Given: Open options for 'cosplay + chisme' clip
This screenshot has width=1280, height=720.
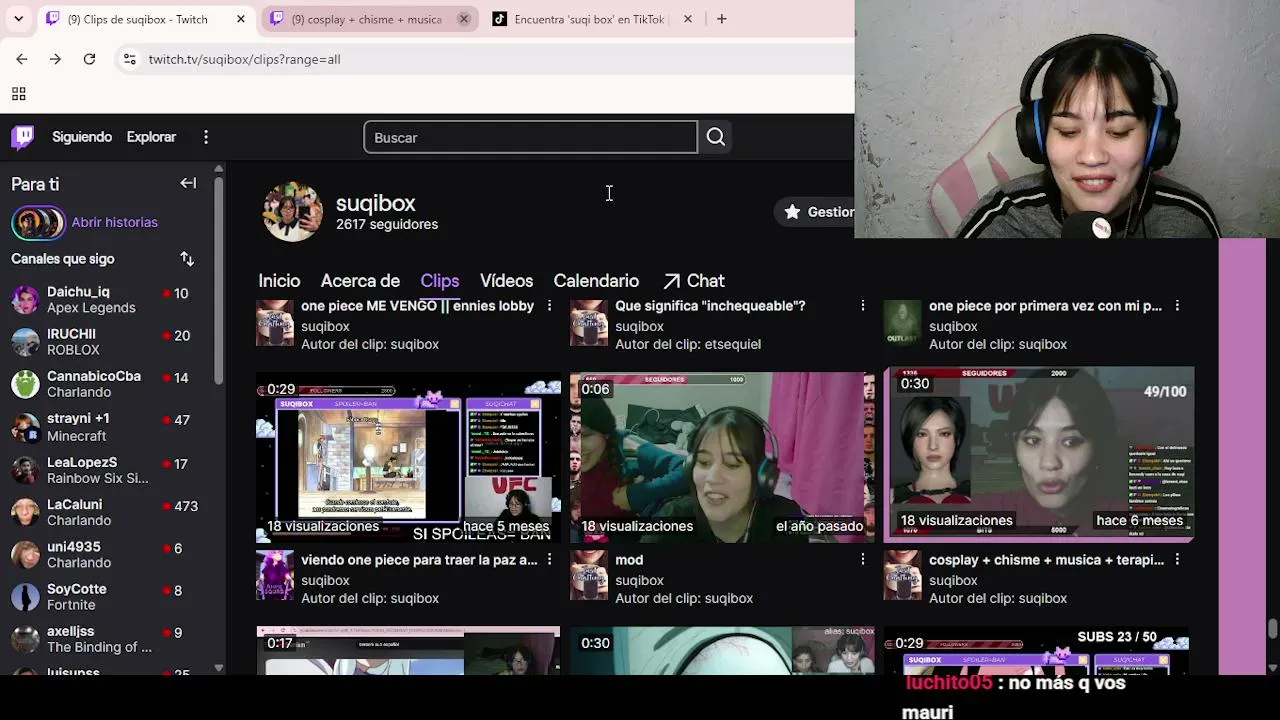Looking at the screenshot, I should point(1177,560).
